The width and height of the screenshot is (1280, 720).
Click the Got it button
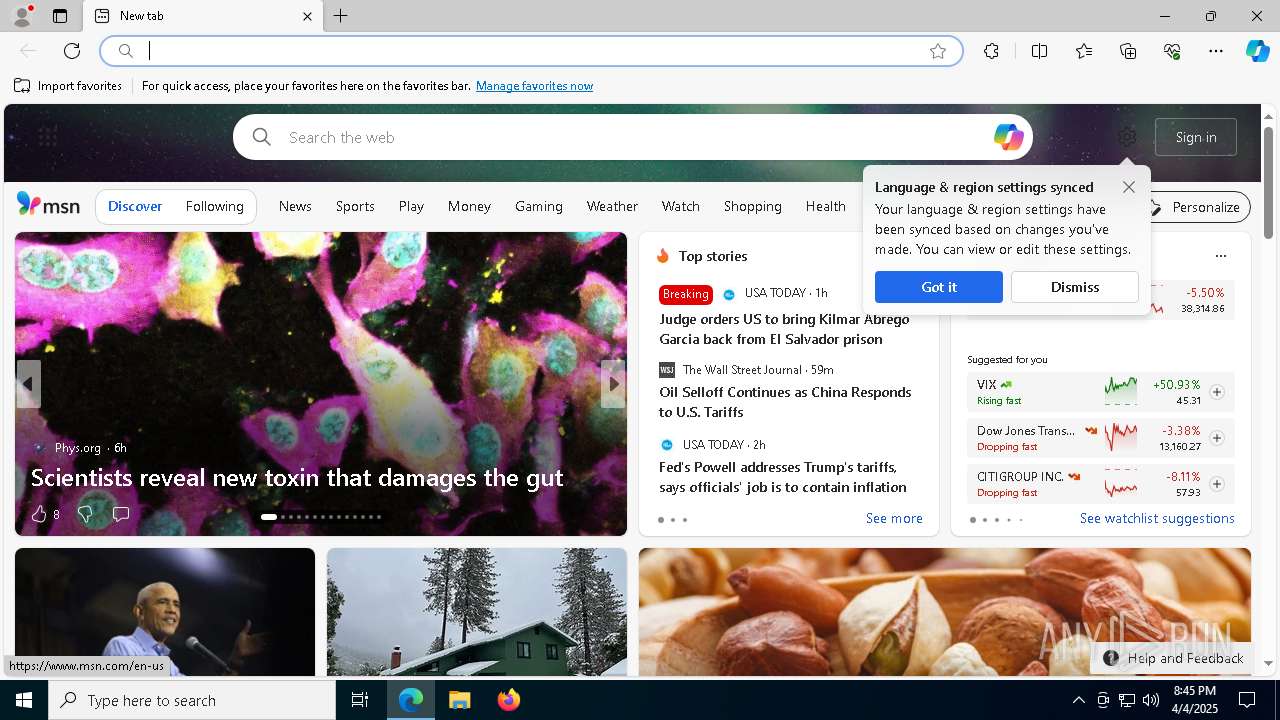tap(939, 287)
